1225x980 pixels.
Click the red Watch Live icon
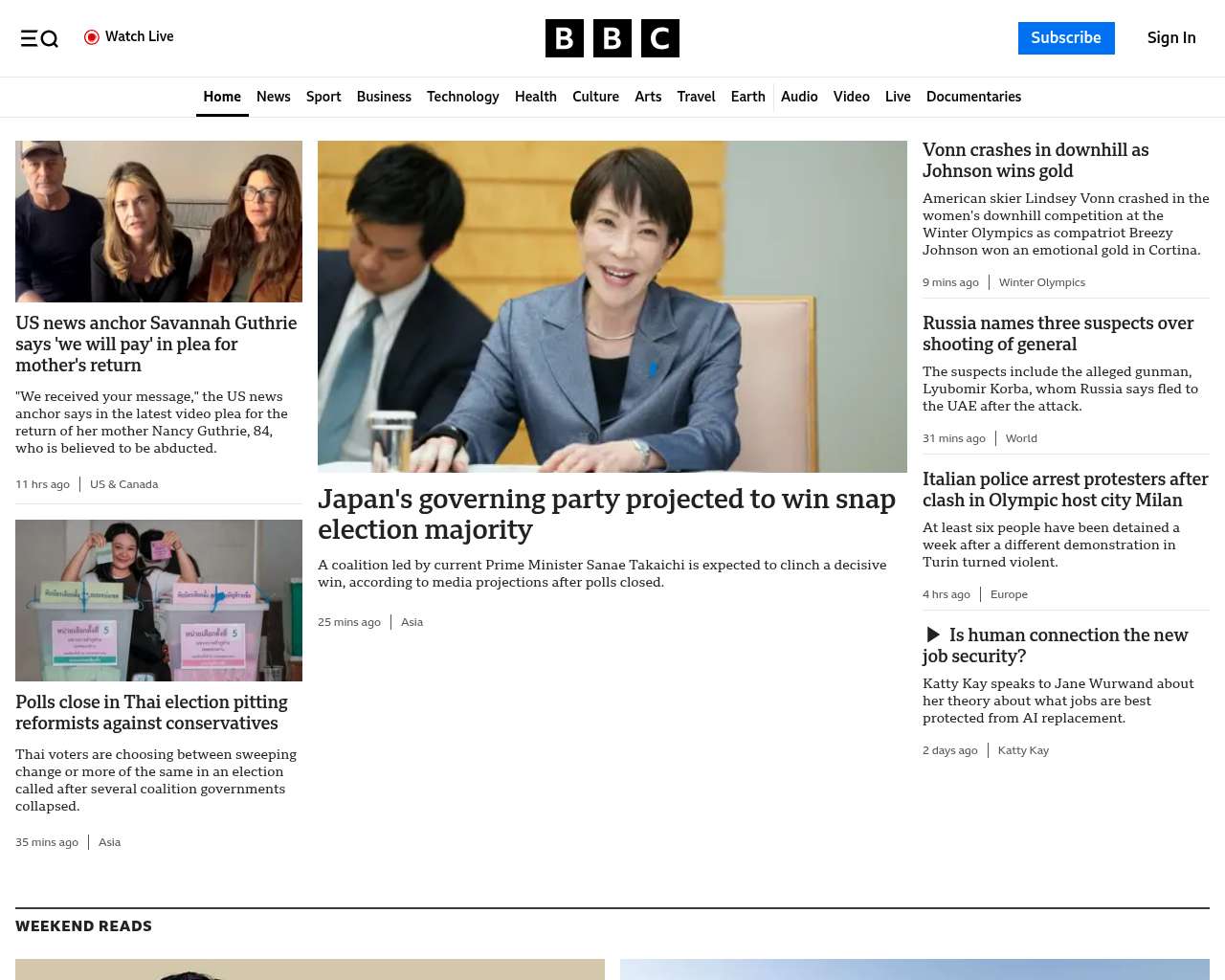point(92,37)
